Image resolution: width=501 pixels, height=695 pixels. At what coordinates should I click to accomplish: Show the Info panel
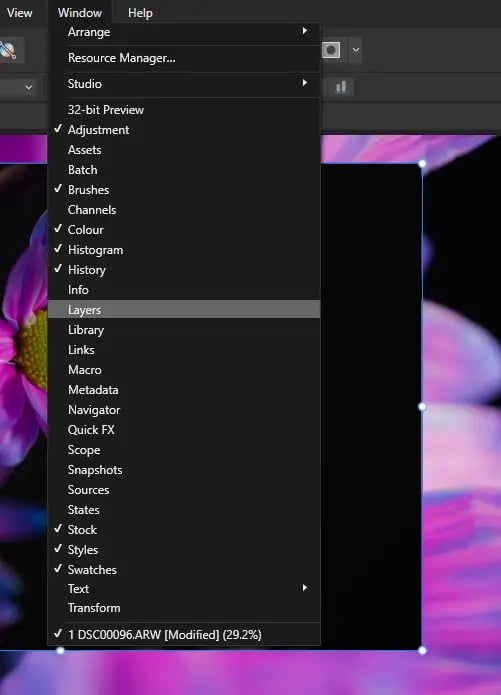[x=184, y=289]
